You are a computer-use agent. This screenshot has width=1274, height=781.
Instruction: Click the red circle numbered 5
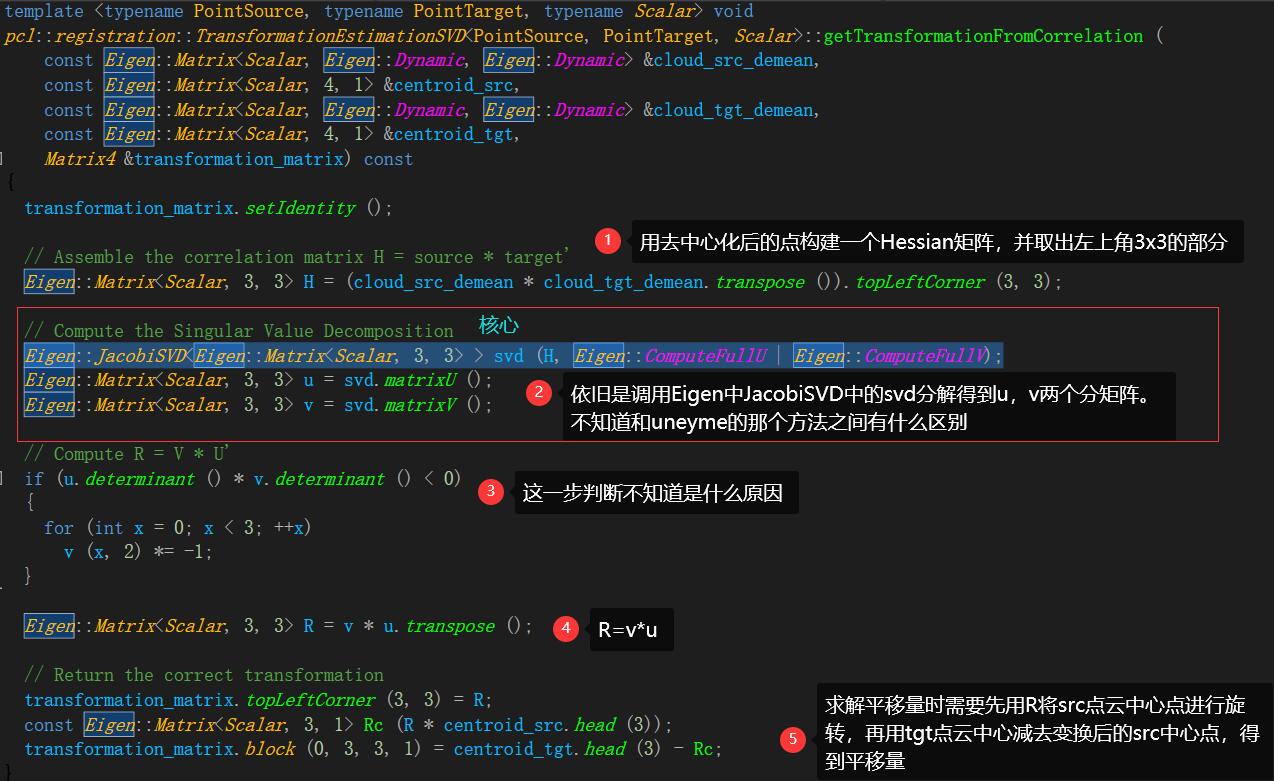click(793, 739)
